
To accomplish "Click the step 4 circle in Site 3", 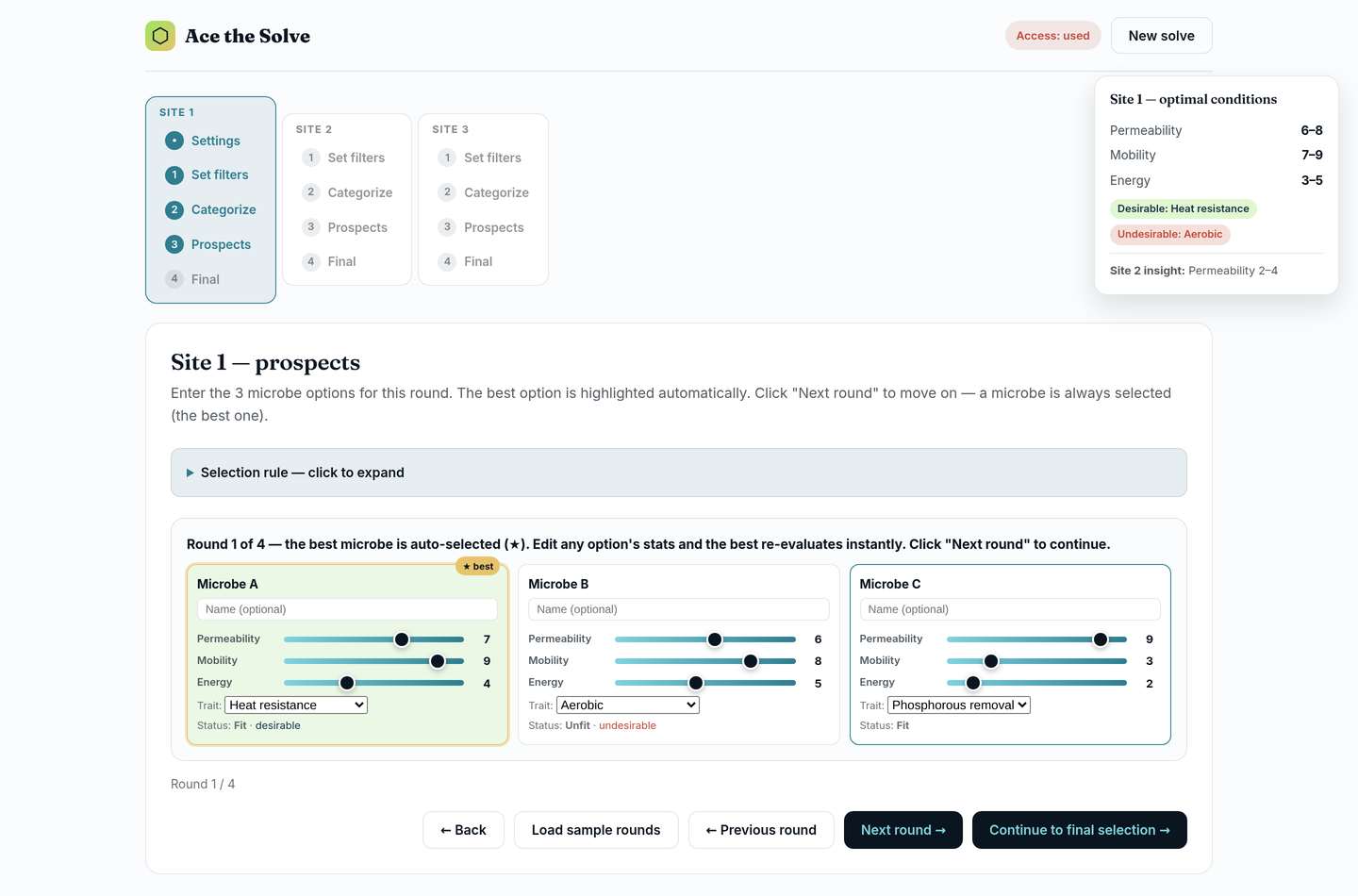I will [447, 261].
